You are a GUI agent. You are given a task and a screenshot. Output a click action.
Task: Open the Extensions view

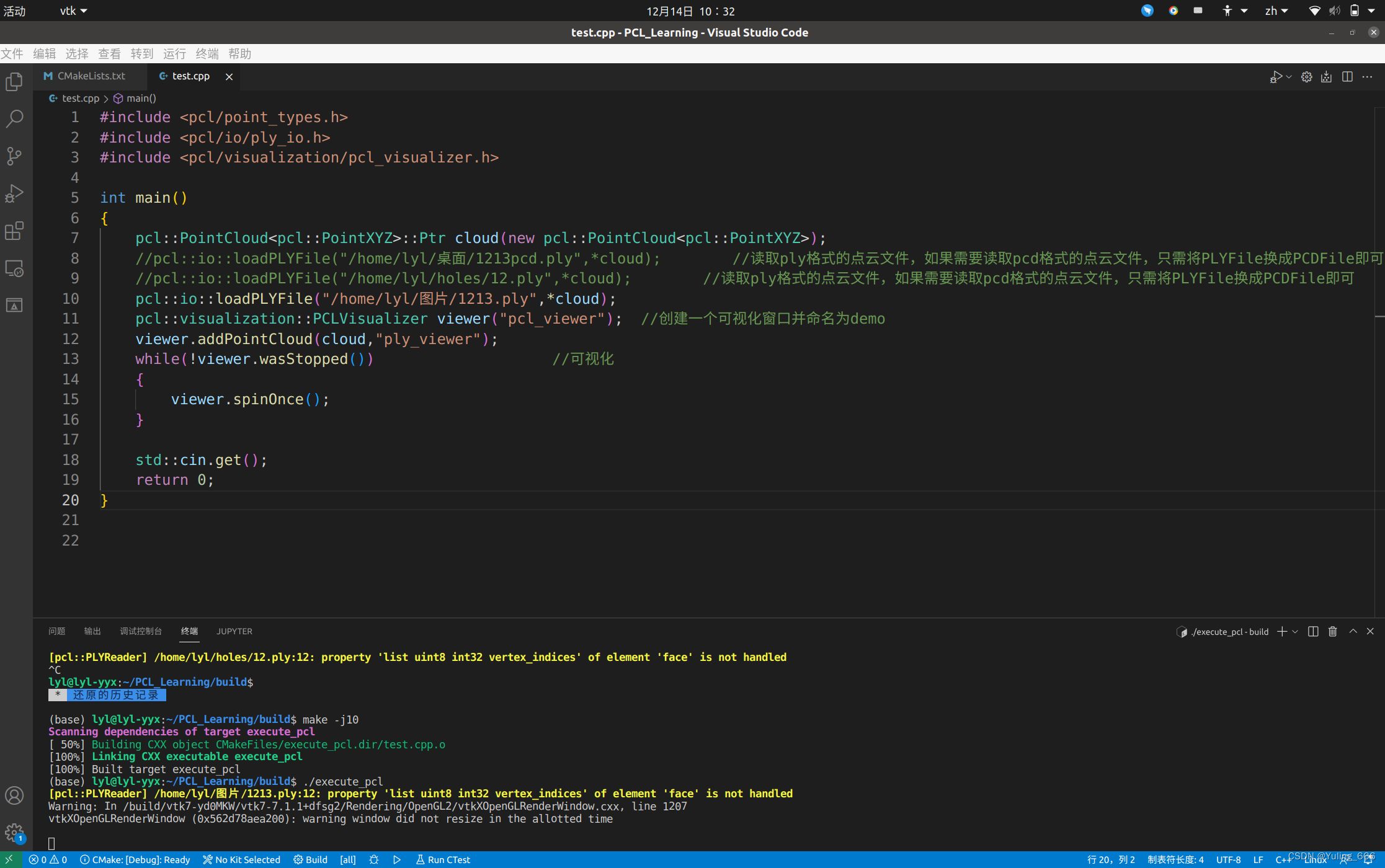point(14,231)
